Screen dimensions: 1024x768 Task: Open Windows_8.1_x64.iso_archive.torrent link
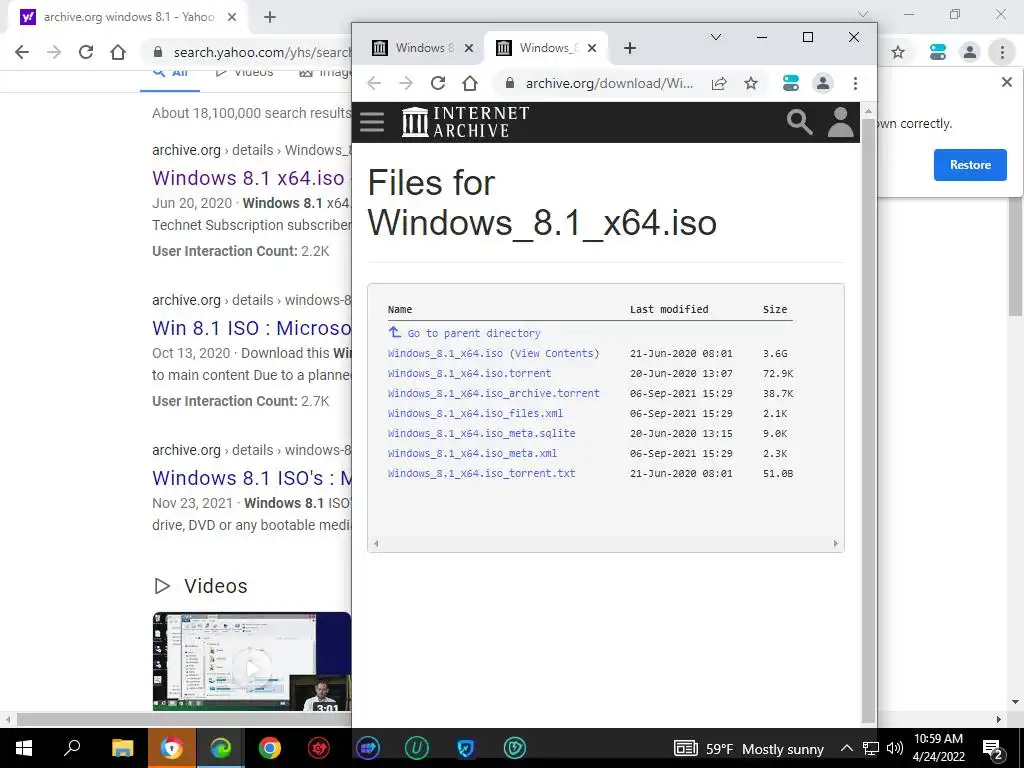click(x=494, y=393)
